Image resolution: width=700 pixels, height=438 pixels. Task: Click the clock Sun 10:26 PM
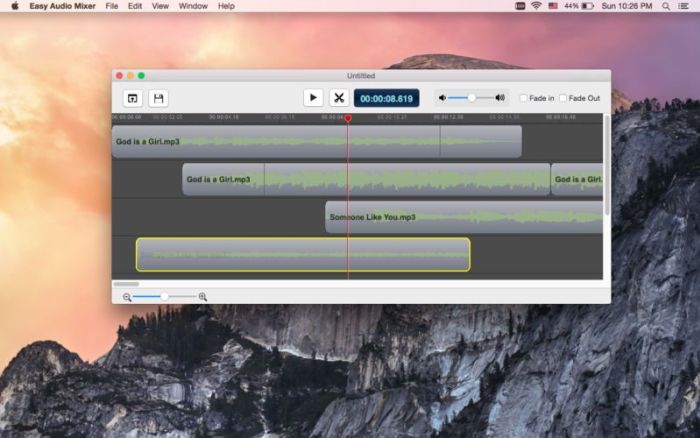click(x=627, y=6)
